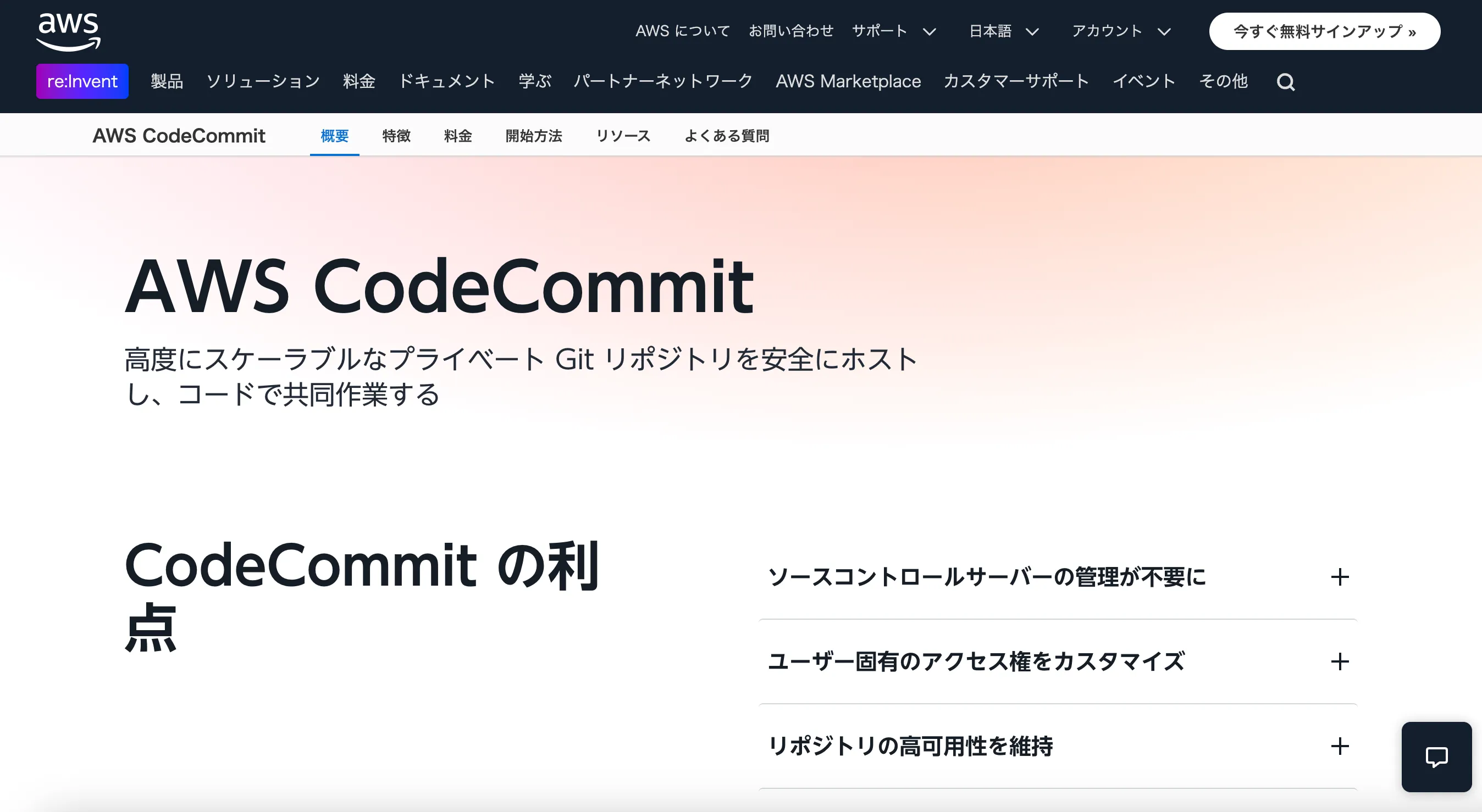Select the 開始方法 tab
This screenshot has height=812, width=1482.
[533, 136]
